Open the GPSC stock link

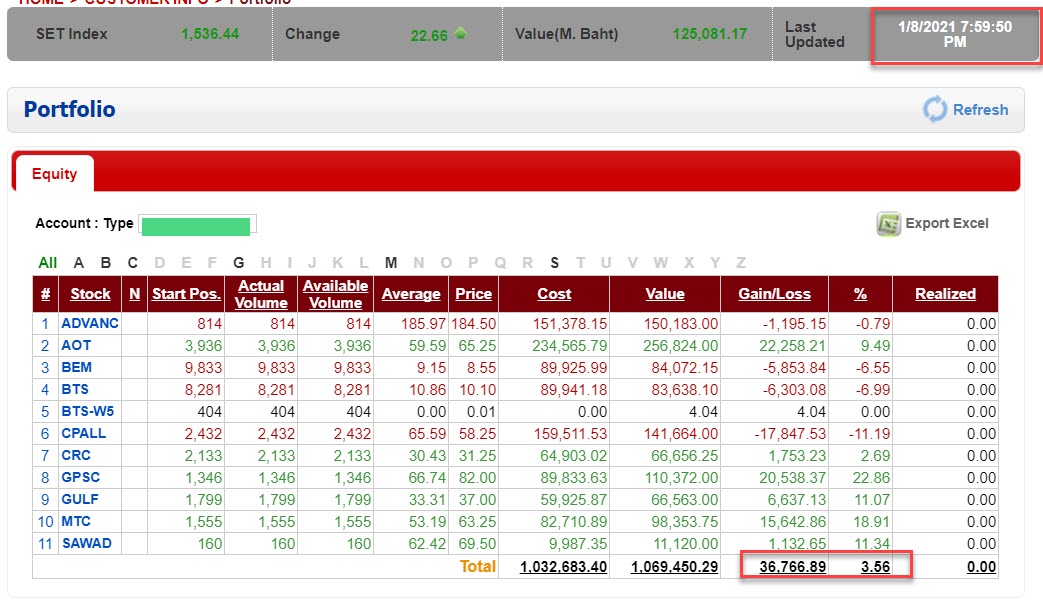coord(80,477)
